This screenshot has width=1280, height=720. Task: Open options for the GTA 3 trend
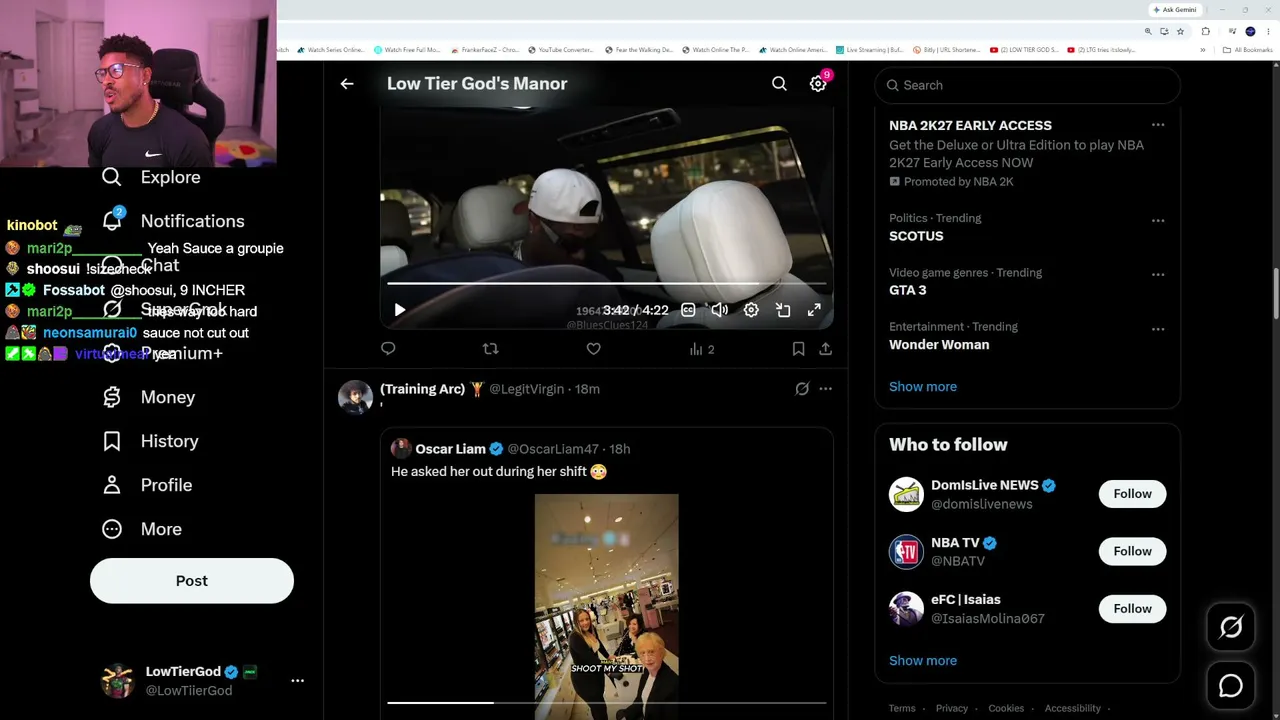point(1158,274)
